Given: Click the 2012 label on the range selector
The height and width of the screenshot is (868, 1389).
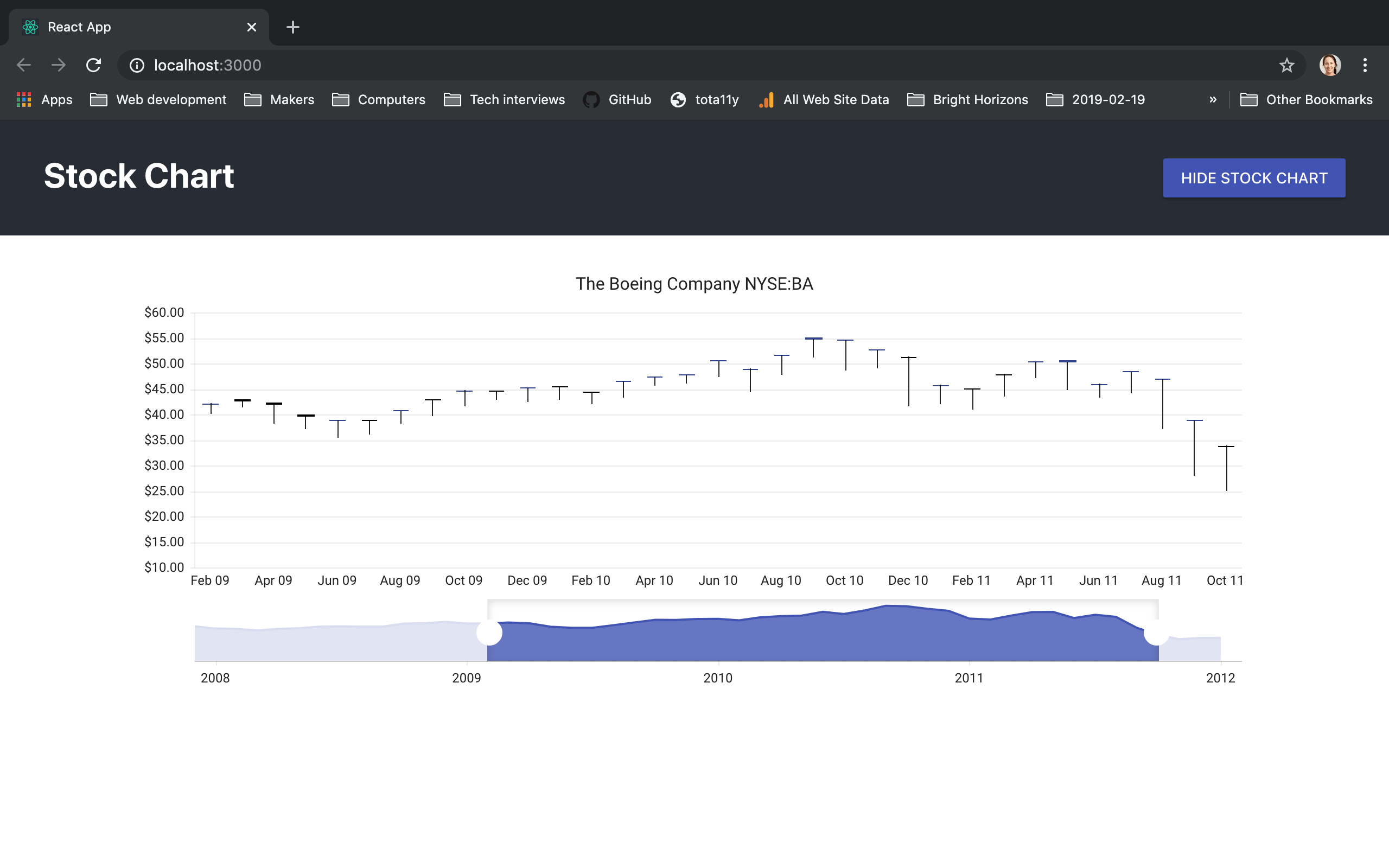Looking at the screenshot, I should (x=1220, y=678).
